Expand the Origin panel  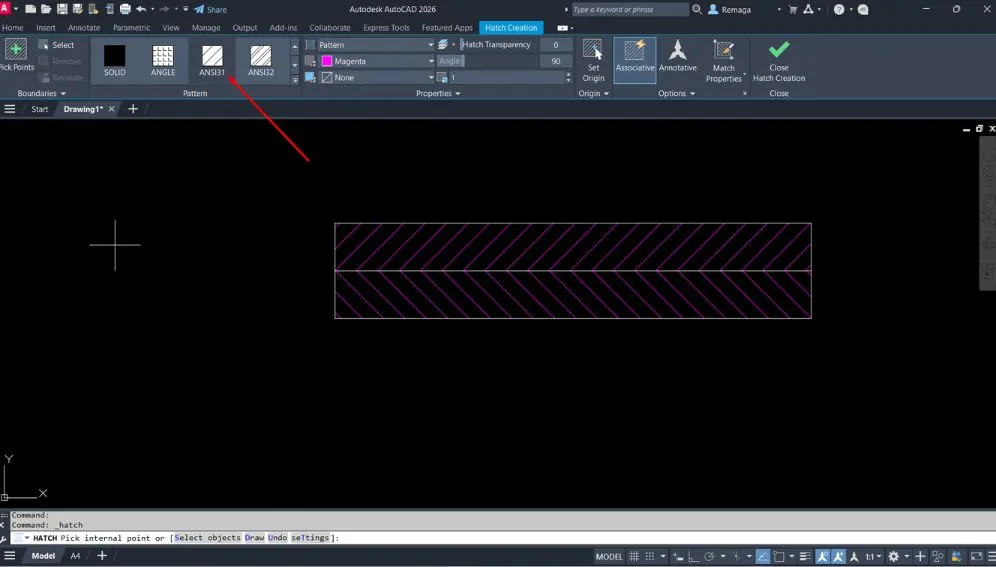593,93
